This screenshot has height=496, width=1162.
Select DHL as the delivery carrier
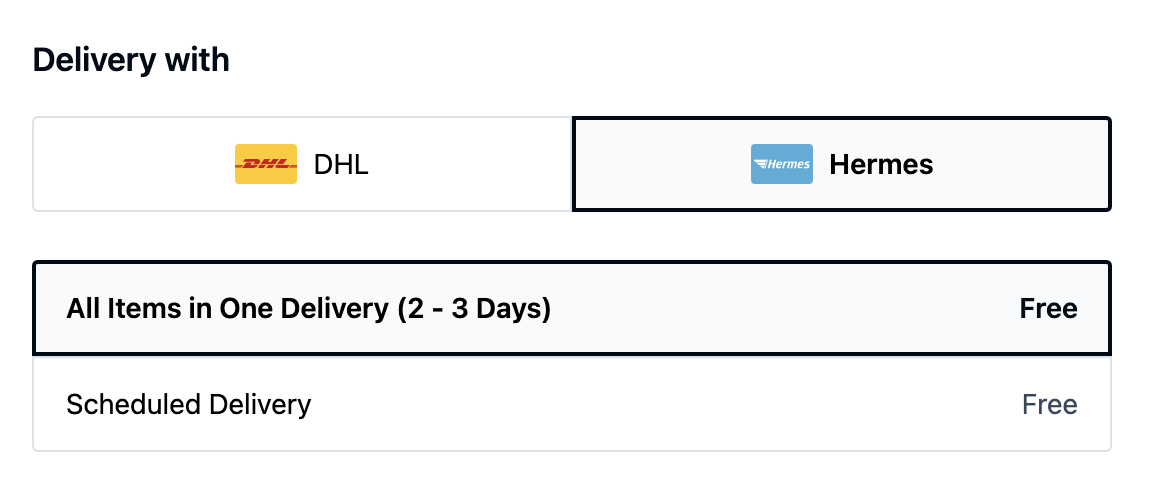coord(302,164)
